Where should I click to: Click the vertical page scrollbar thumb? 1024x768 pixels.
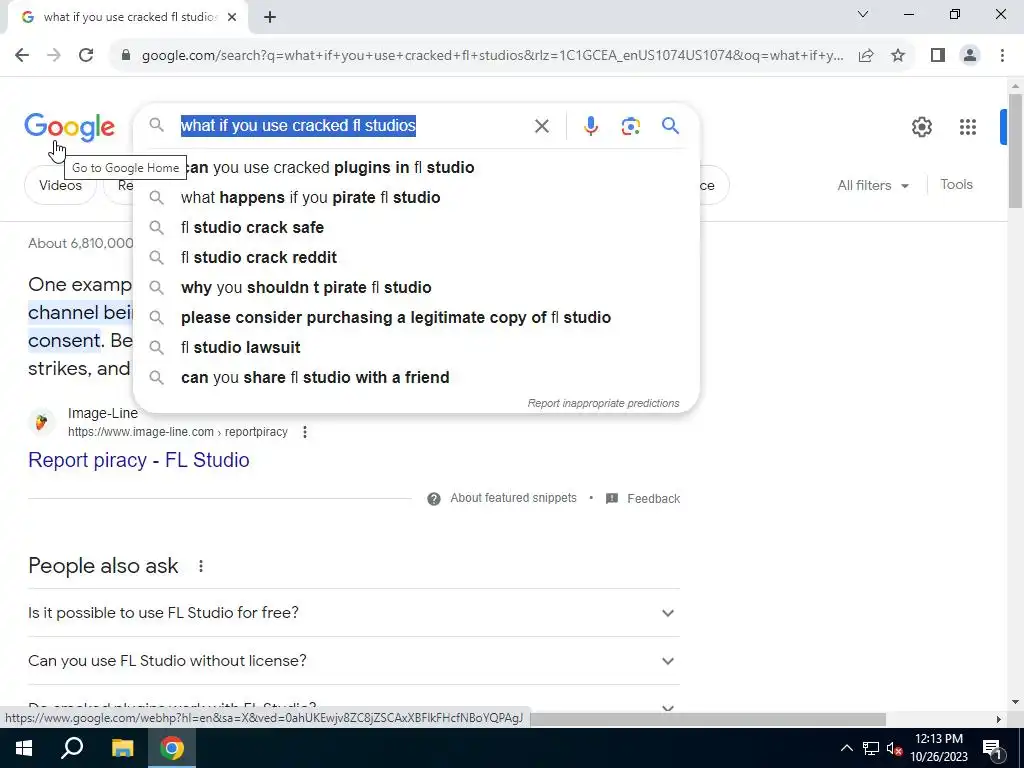click(1015, 151)
